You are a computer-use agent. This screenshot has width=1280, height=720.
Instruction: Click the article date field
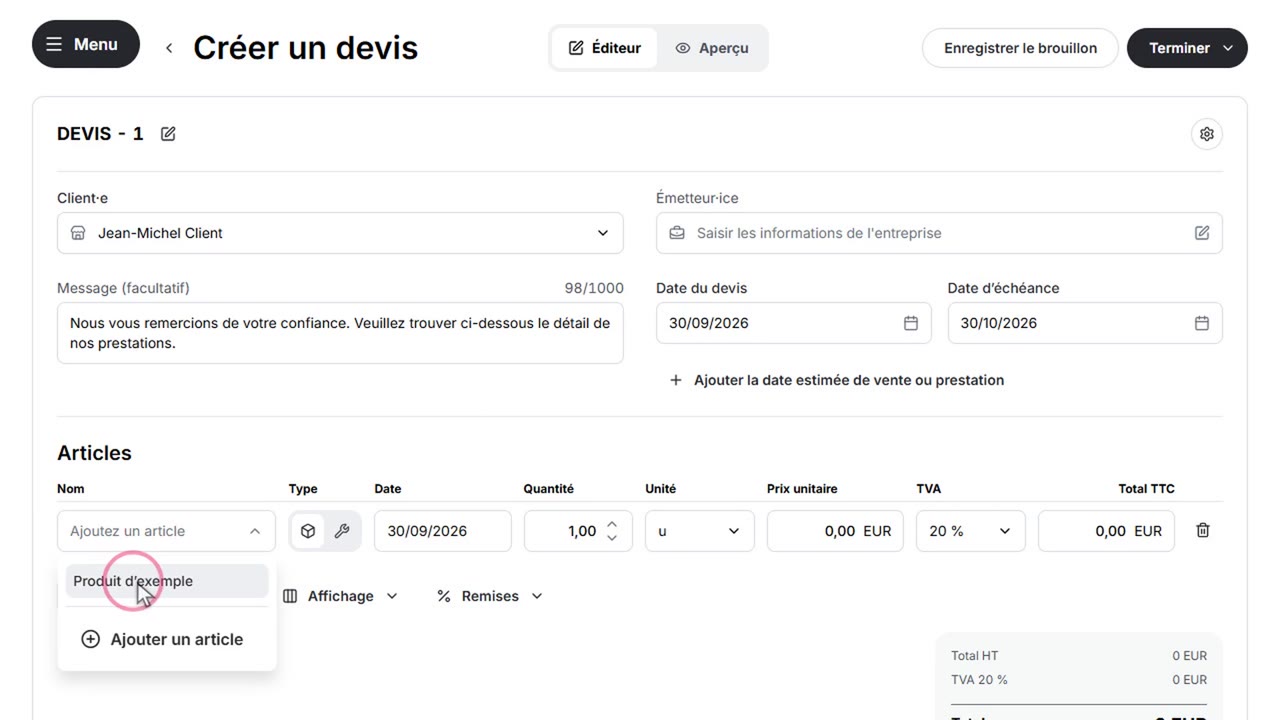443,531
